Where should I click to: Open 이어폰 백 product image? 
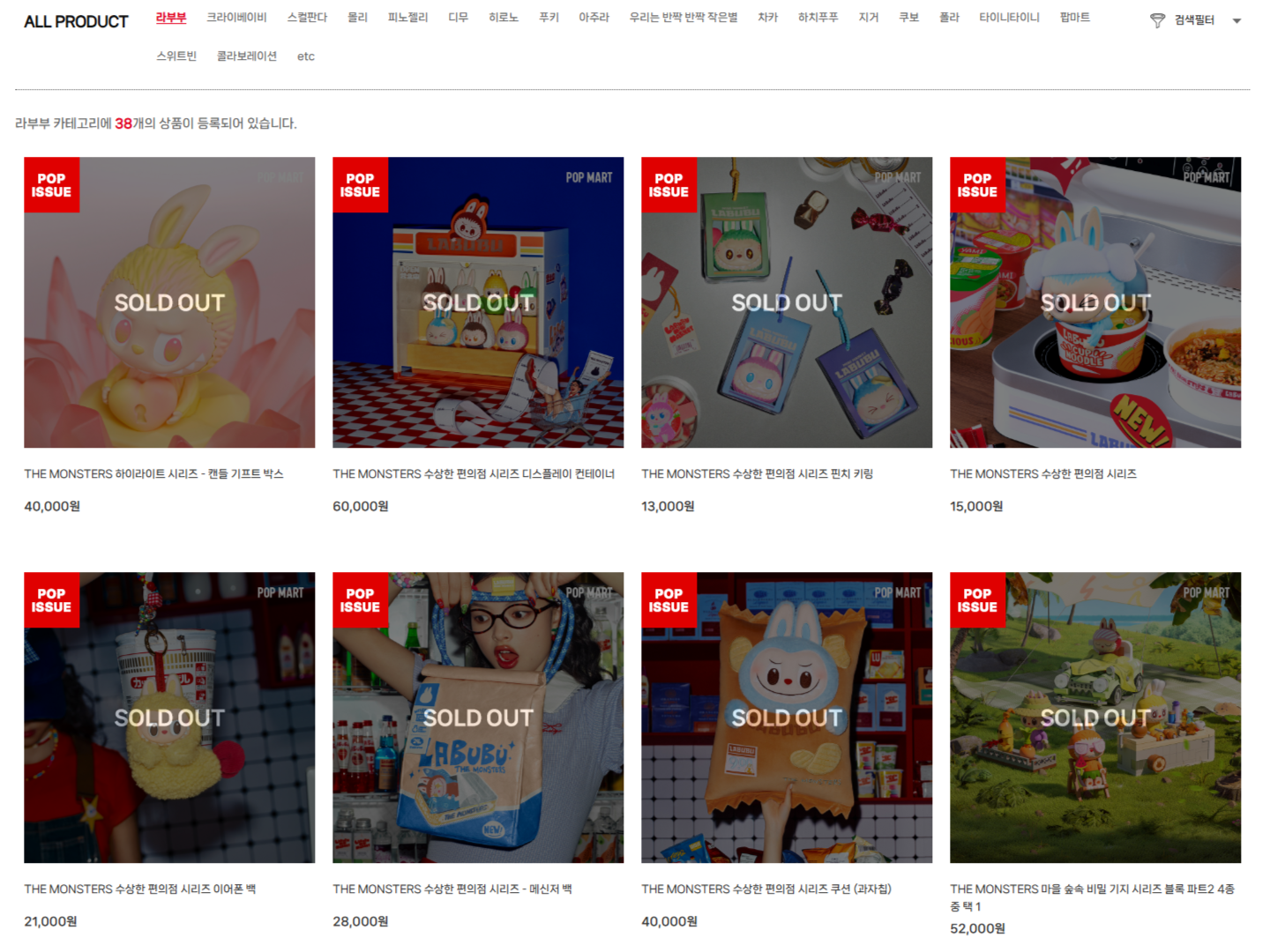pyautogui.click(x=169, y=718)
